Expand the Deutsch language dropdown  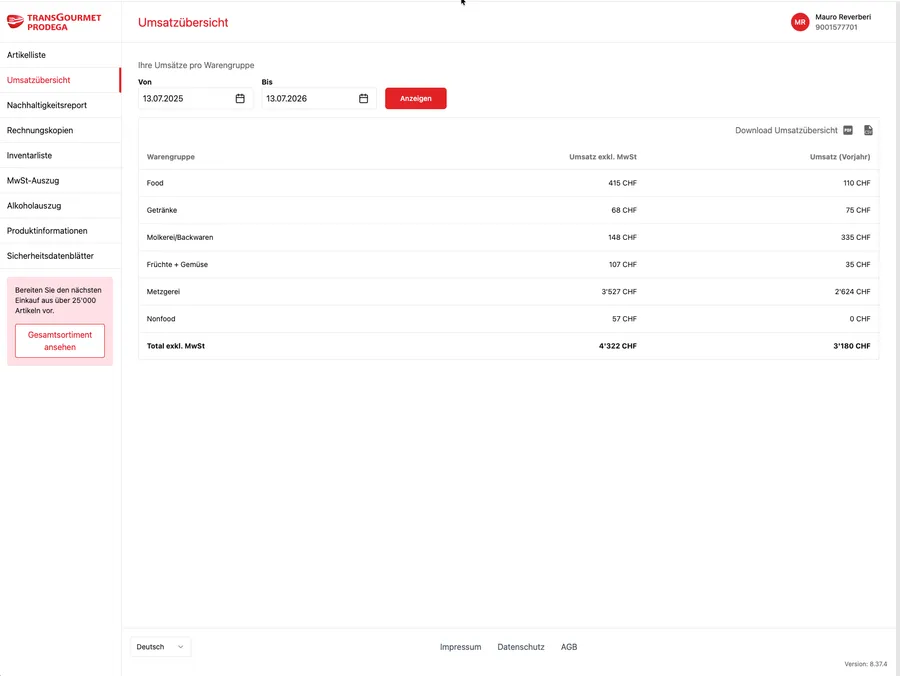pyautogui.click(x=161, y=647)
